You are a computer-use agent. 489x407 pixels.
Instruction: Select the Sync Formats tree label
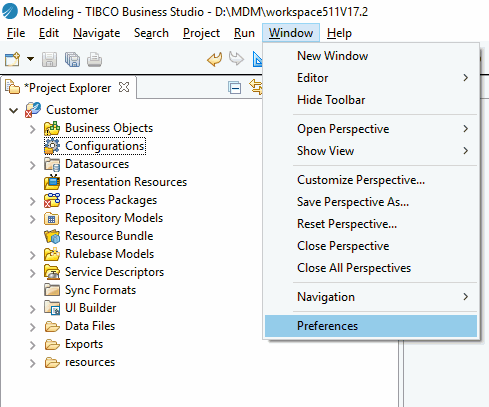point(100,290)
